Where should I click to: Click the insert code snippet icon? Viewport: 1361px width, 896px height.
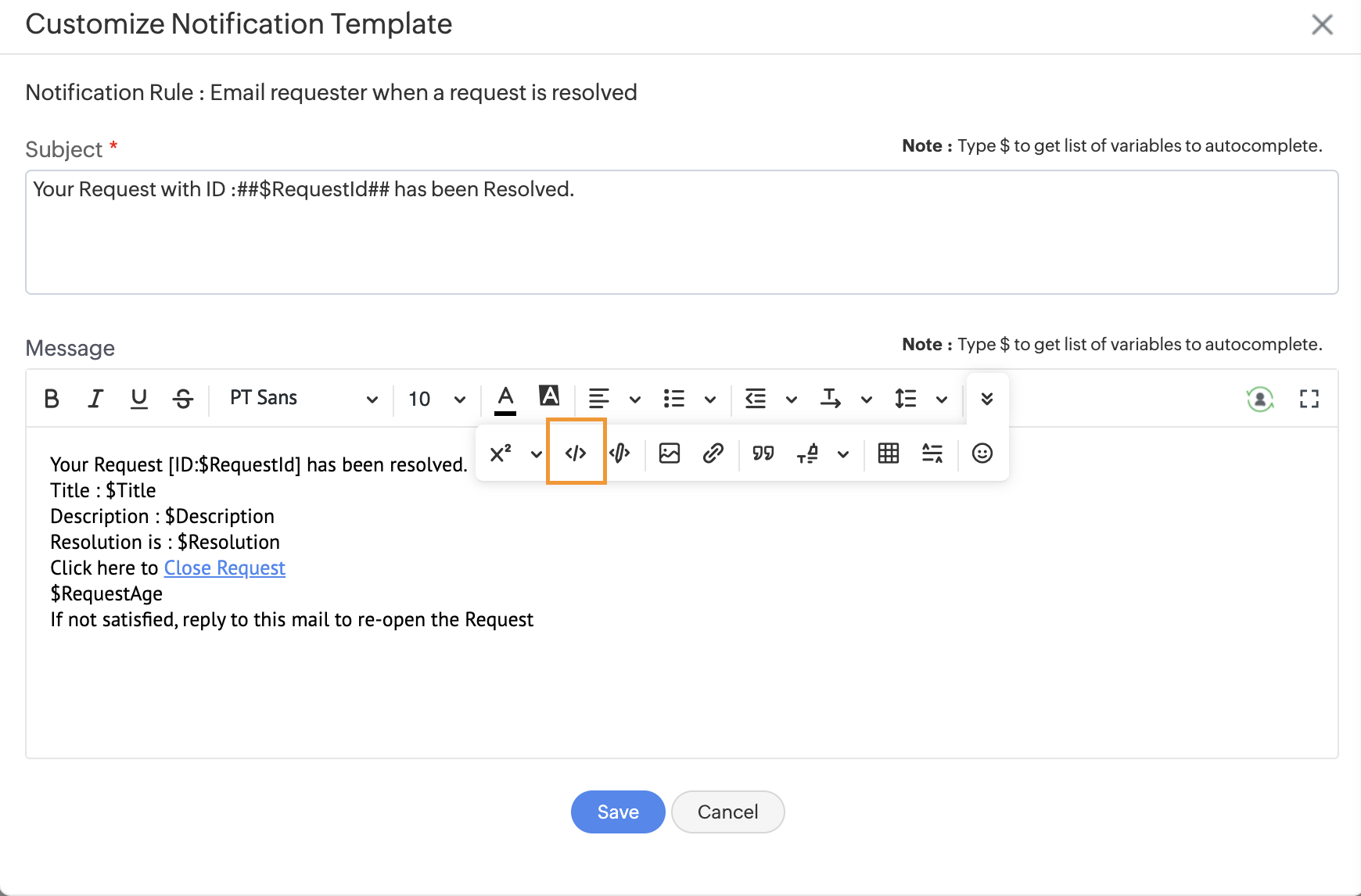[x=619, y=453]
